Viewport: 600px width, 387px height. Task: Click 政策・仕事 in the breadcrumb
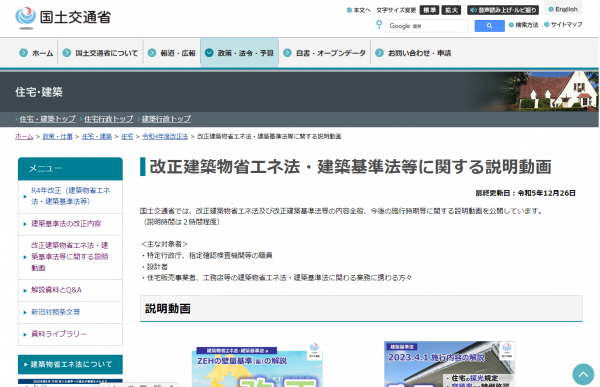click(57, 136)
